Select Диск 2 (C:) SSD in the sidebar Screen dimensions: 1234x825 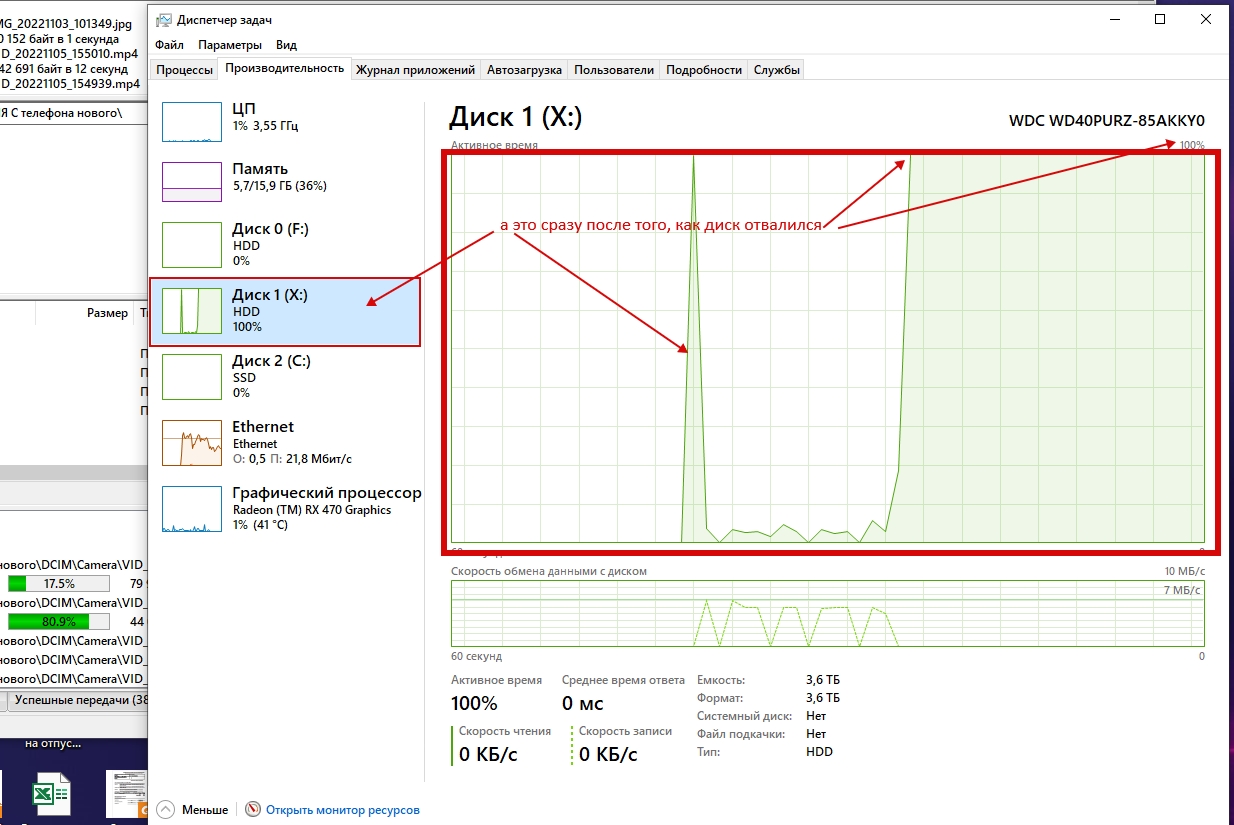pos(285,377)
